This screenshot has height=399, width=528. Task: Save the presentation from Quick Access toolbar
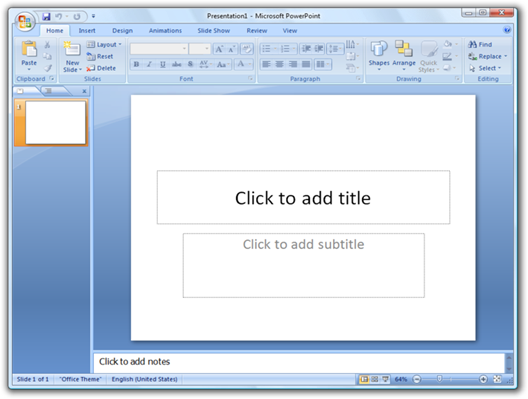[46, 16]
